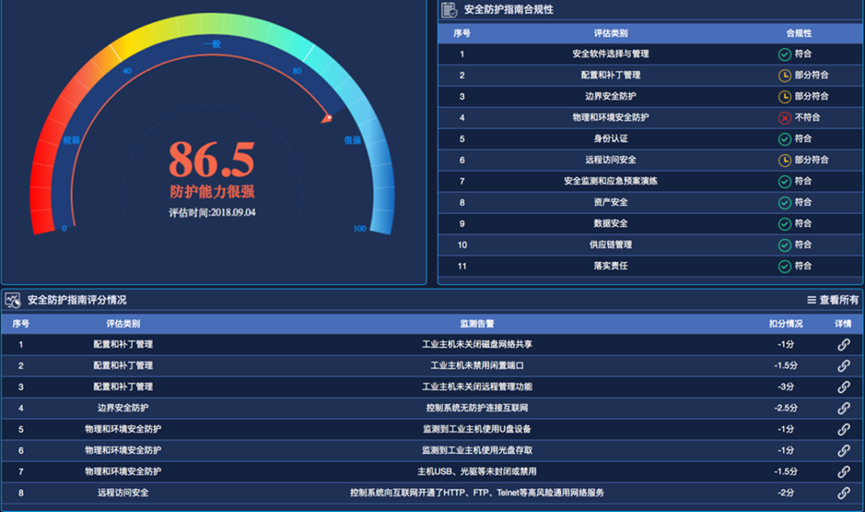Open details link for 监测到工业主机使用U盘设备 row
This screenshot has height=512, width=865.
(843, 429)
